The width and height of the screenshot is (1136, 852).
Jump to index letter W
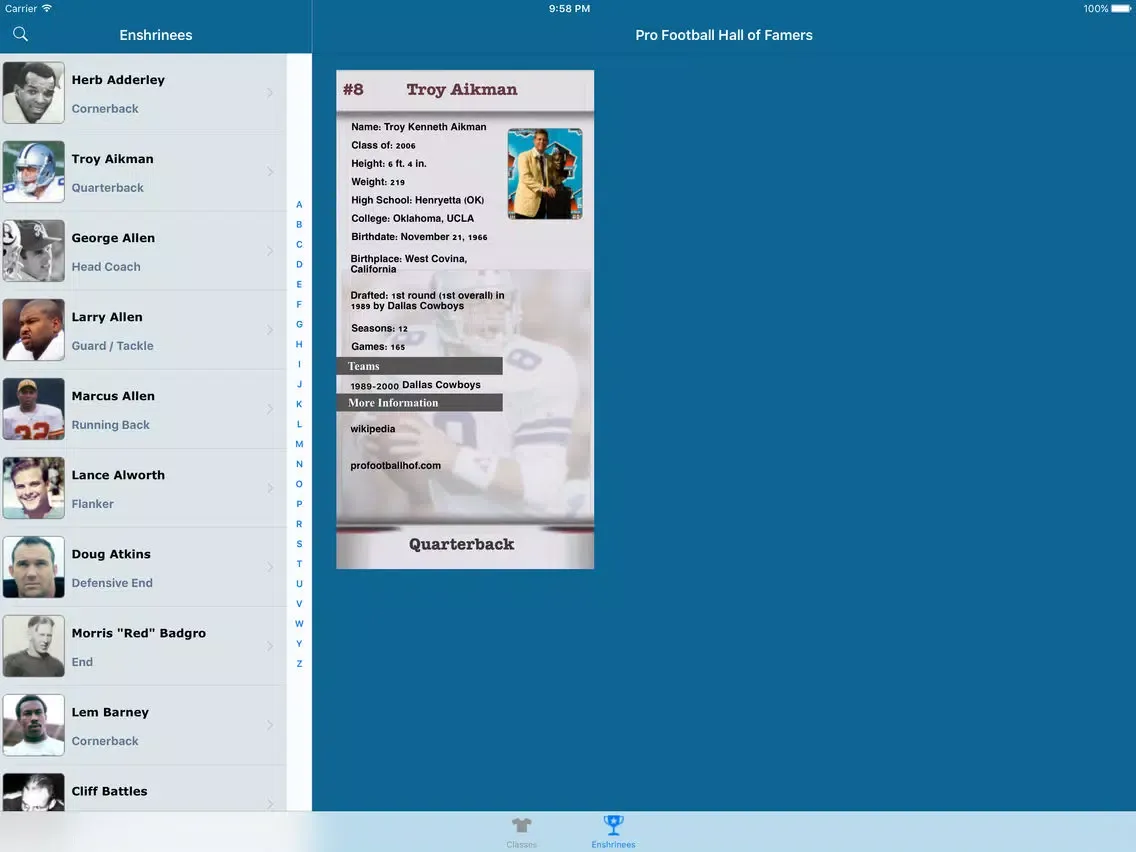pos(299,624)
